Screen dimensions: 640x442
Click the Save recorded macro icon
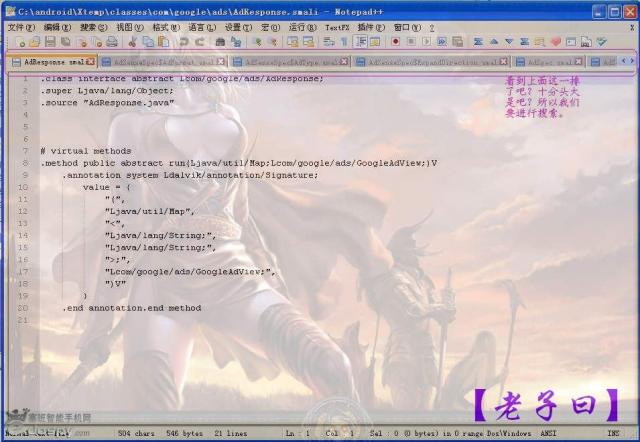[458, 42]
